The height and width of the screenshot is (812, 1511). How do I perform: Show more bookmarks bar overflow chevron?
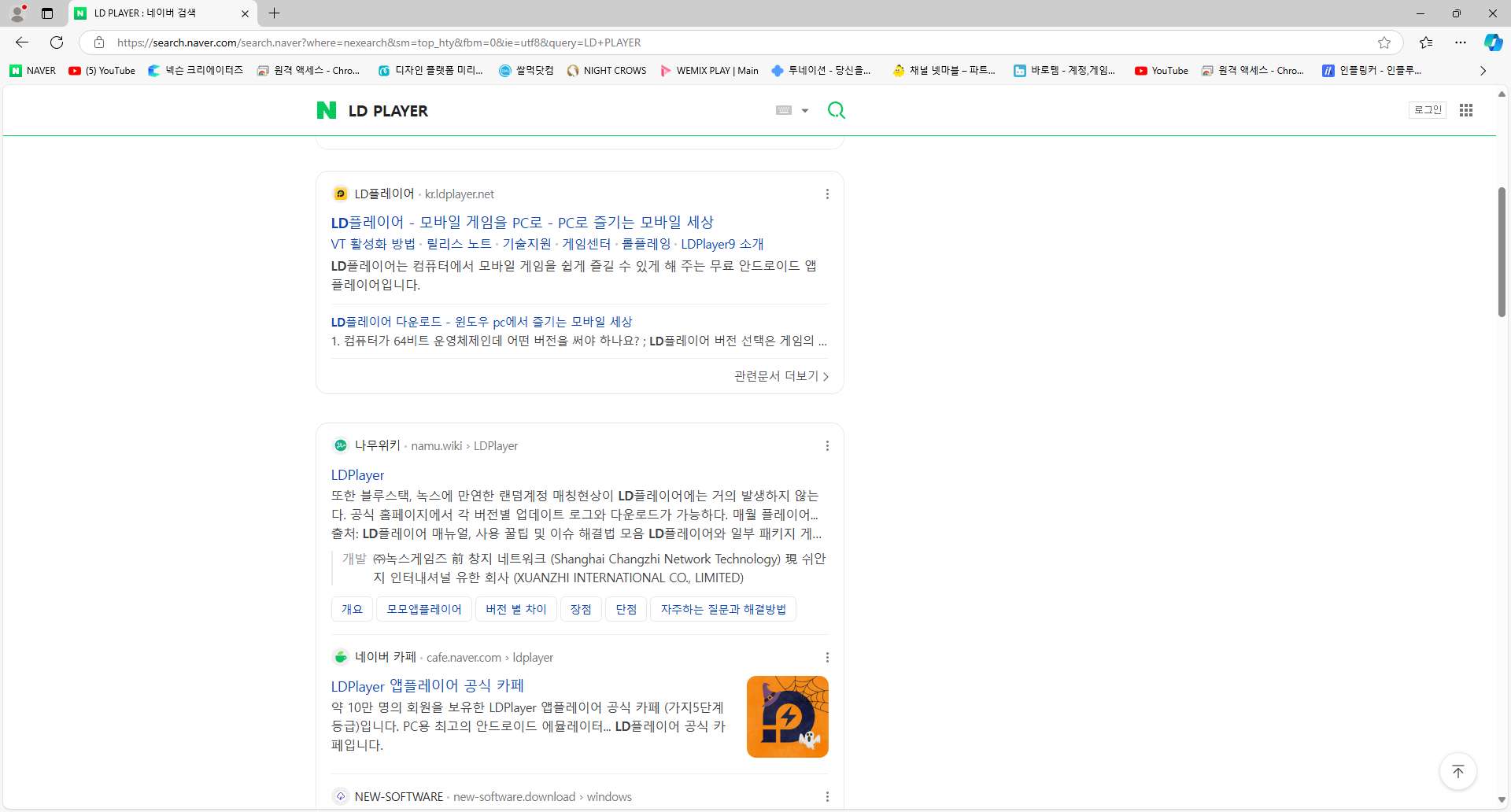(x=1483, y=71)
